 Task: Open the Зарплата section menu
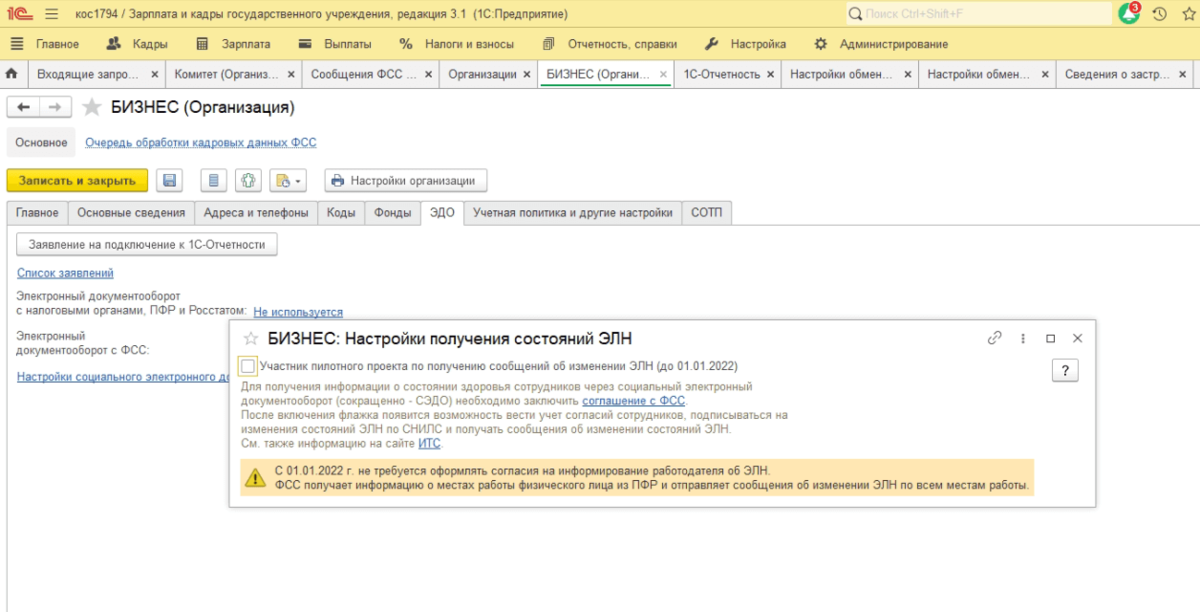233,44
